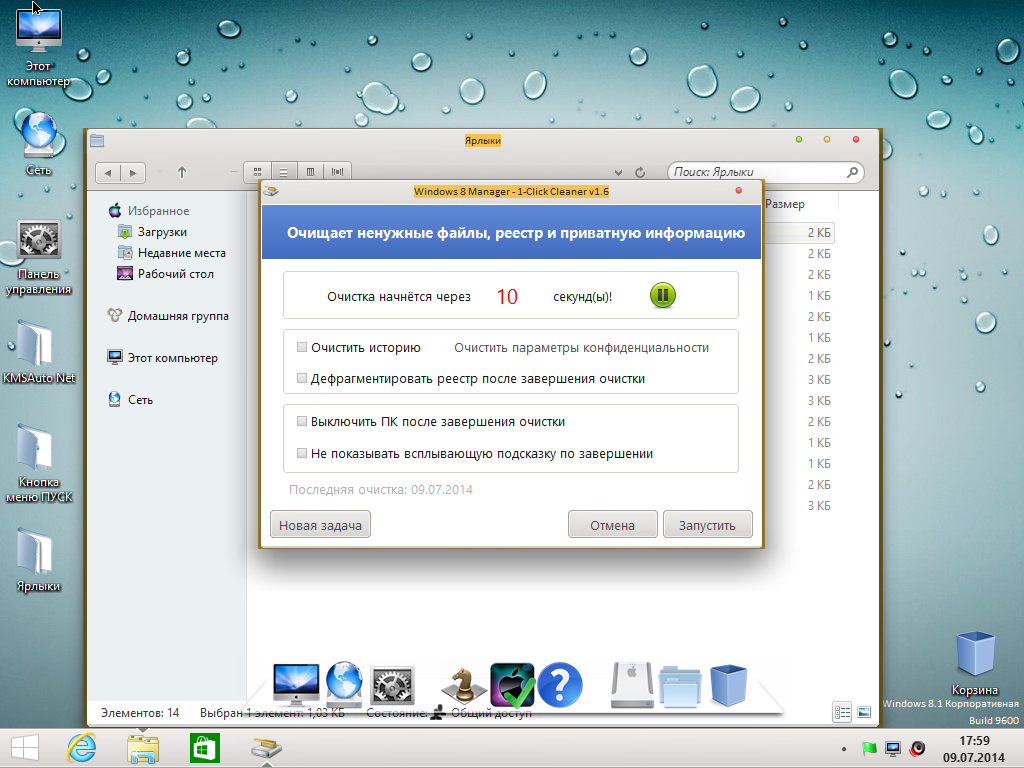The width and height of the screenshot is (1024, 768).
Task: Launch Internet Explorer from taskbar
Action: click(x=82, y=748)
